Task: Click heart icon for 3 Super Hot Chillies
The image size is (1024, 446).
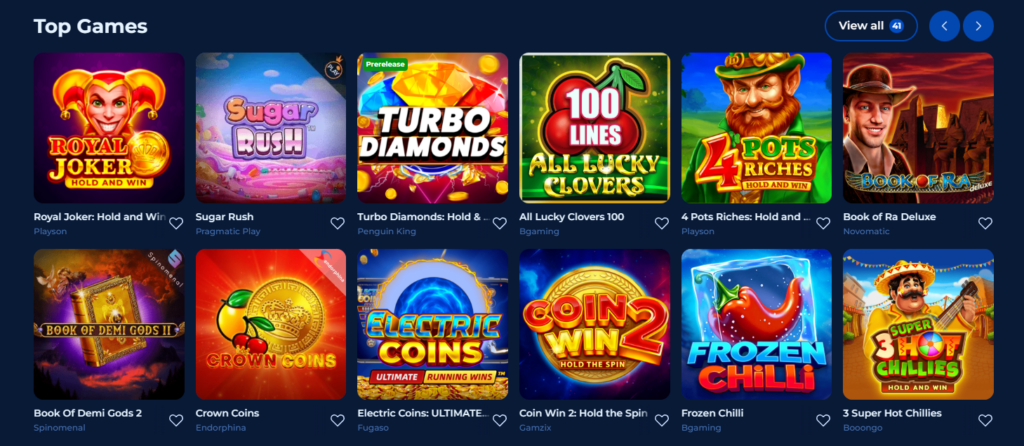Action: coord(985,420)
